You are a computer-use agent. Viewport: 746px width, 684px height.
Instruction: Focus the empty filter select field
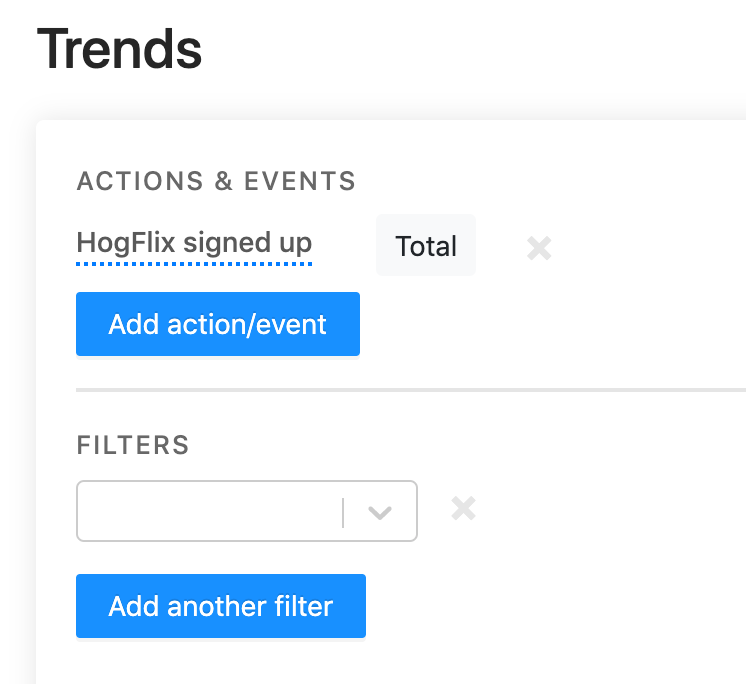210,512
